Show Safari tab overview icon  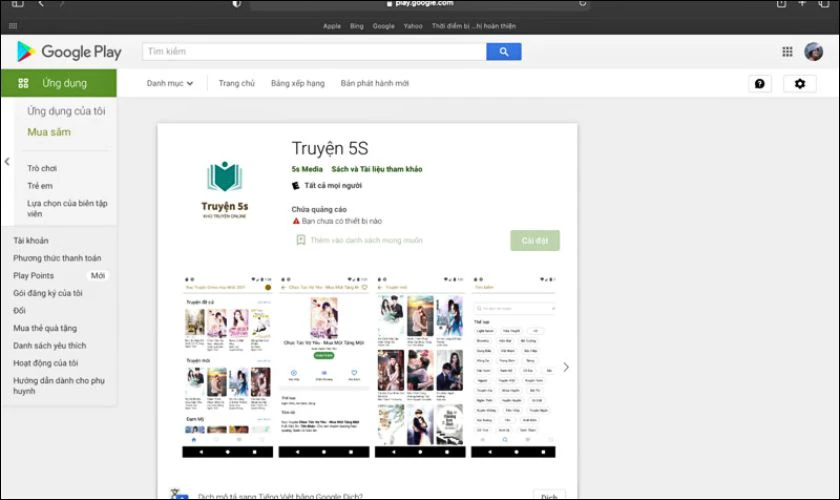pyautogui.click(x=824, y=4)
